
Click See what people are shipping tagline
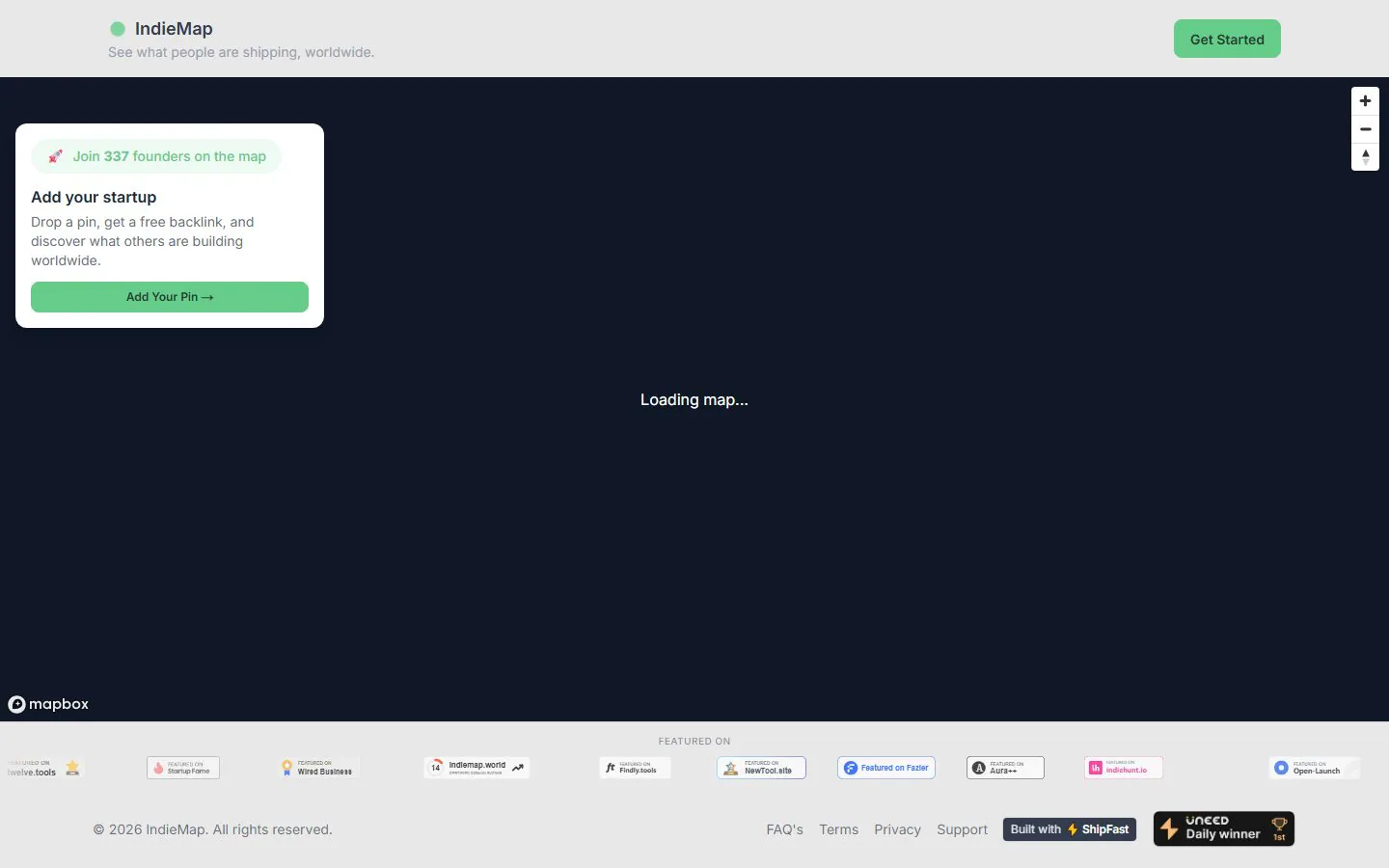tap(241, 52)
